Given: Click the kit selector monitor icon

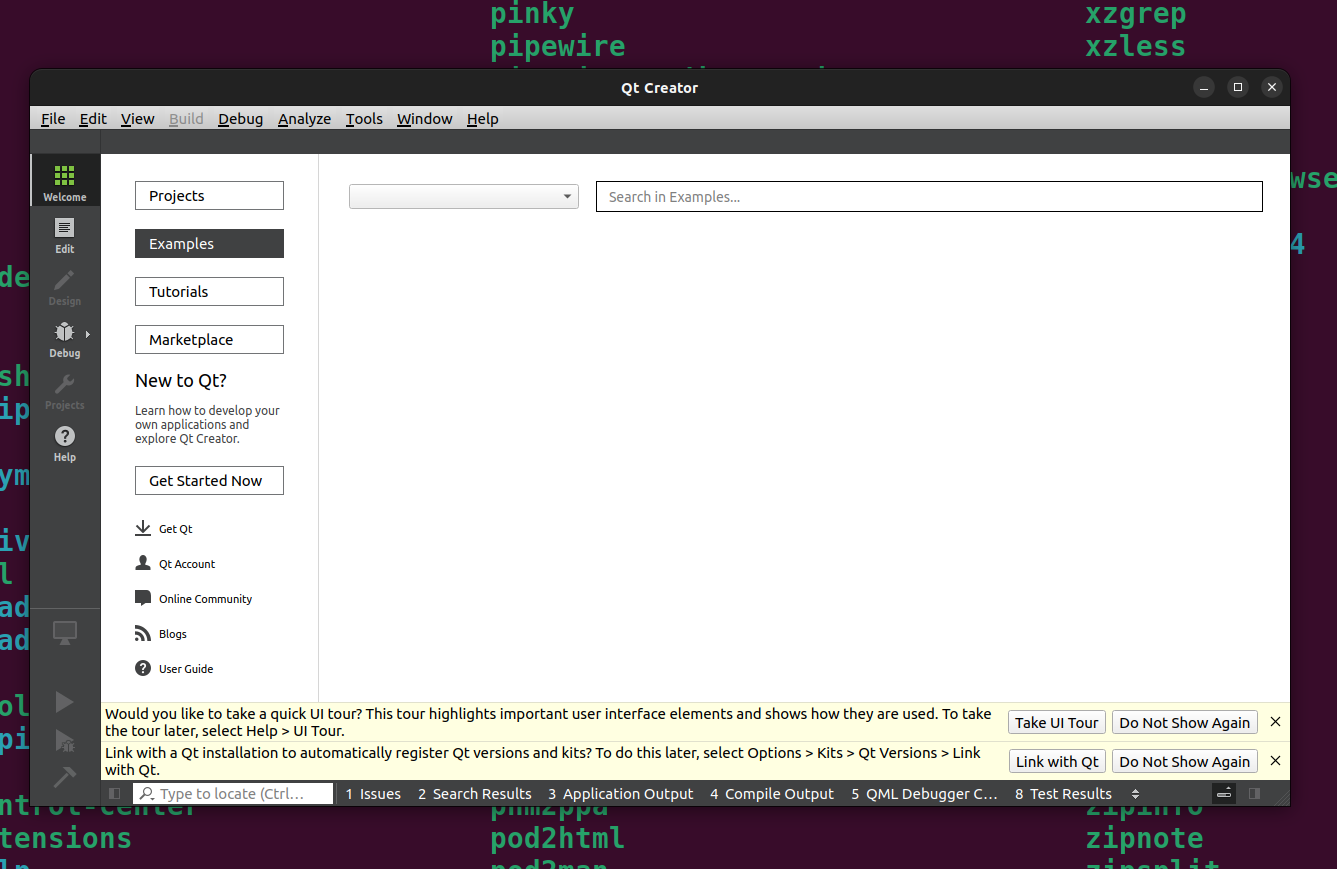Looking at the screenshot, I should (x=64, y=632).
